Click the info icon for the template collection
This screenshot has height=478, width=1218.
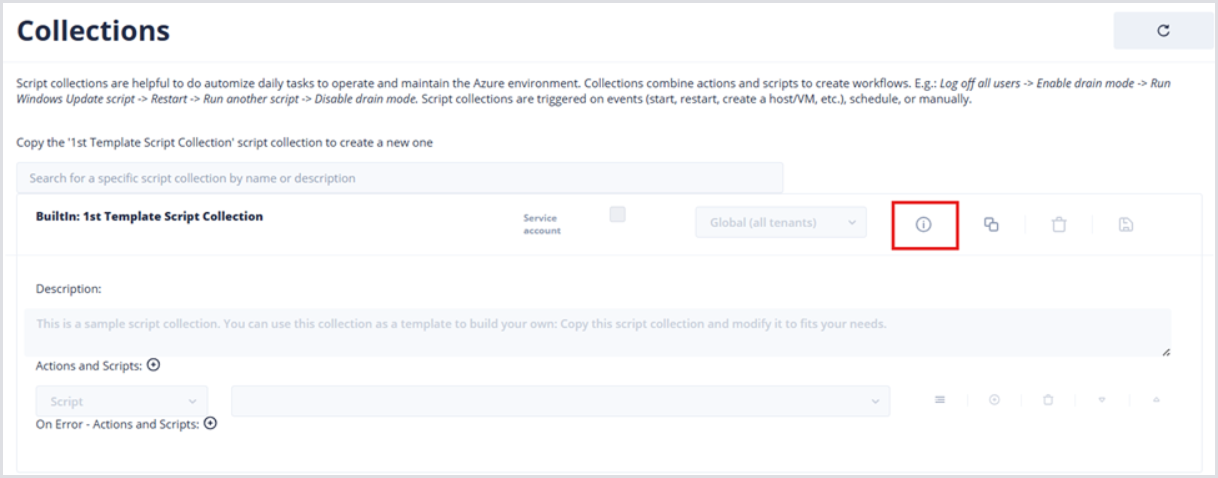923,225
